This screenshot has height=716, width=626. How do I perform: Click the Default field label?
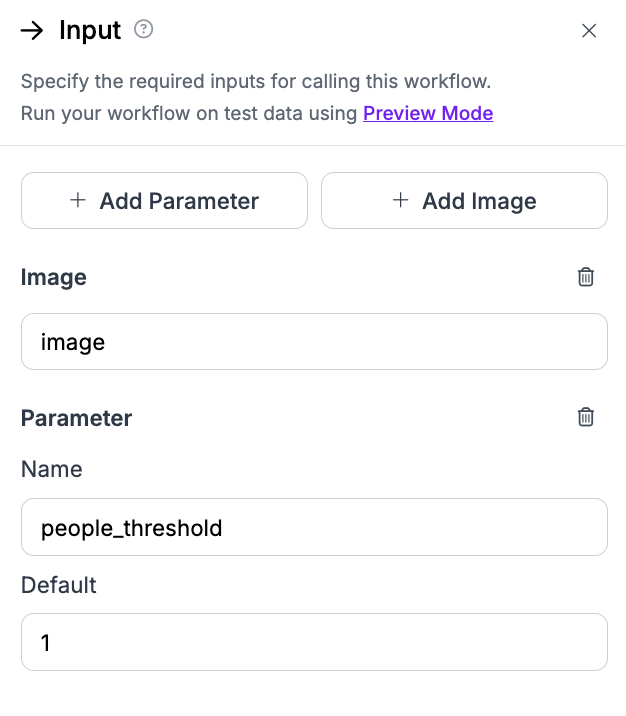pos(59,585)
